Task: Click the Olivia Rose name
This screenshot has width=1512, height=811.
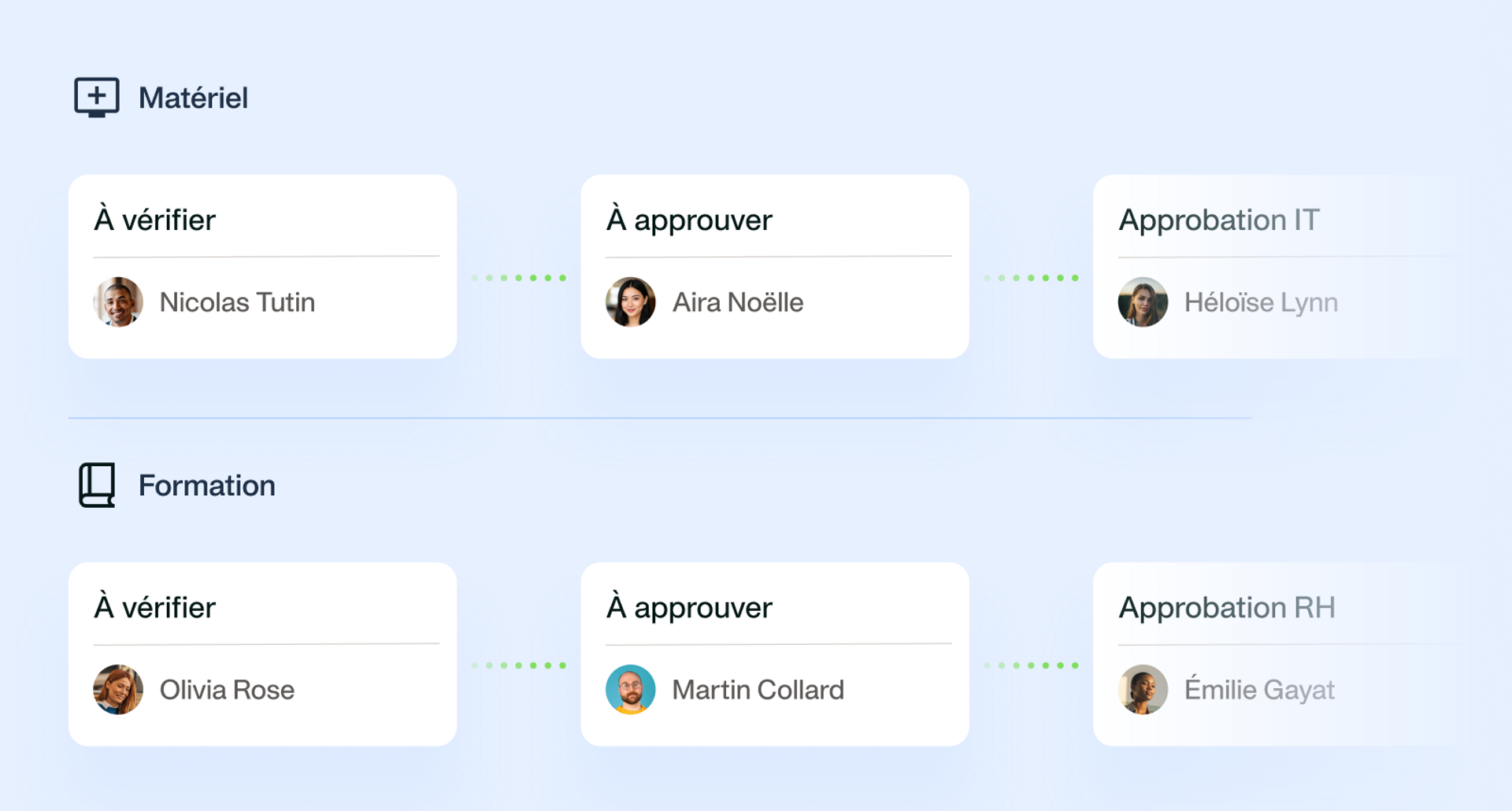Action: pos(227,690)
